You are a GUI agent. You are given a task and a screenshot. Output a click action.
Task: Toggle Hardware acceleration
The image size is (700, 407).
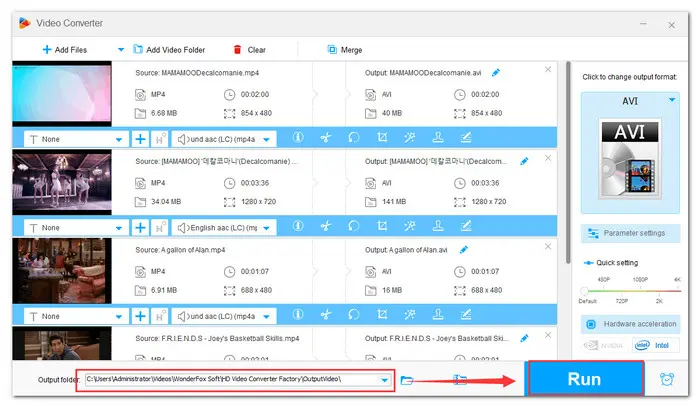(630, 324)
